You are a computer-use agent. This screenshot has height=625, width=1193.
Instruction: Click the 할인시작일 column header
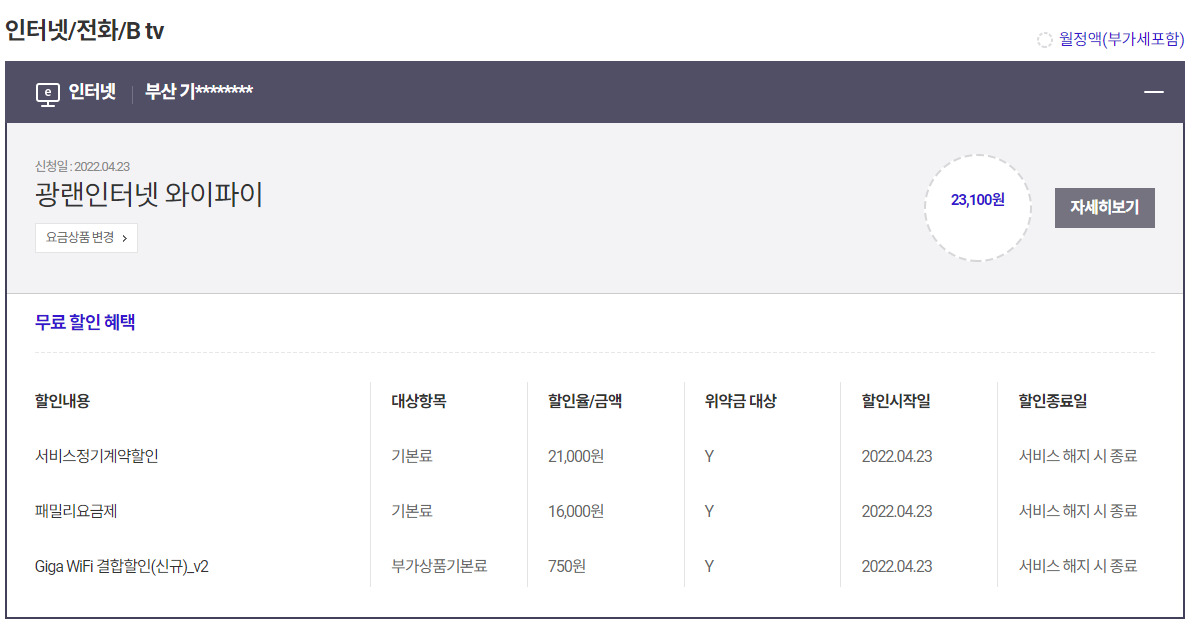tap(896, 401)
